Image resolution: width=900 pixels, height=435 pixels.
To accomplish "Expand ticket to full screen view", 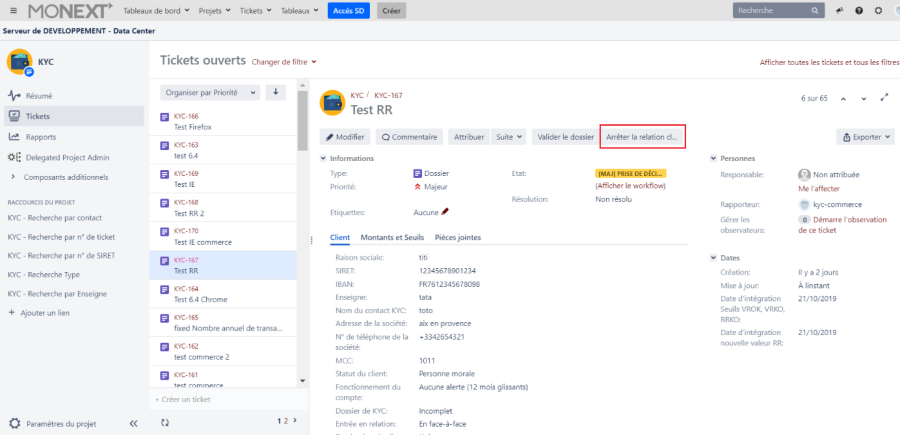I will (x=884, y=98).
